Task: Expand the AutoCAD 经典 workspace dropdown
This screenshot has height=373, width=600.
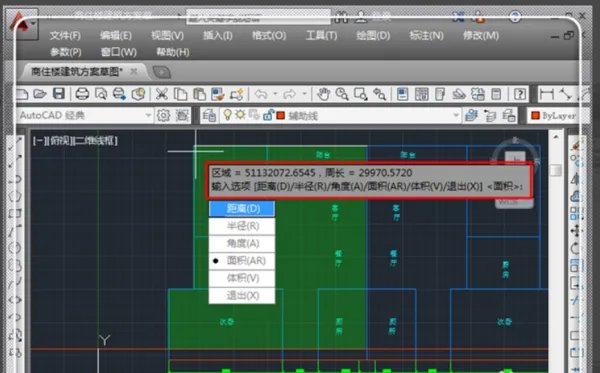Action: 148,115
